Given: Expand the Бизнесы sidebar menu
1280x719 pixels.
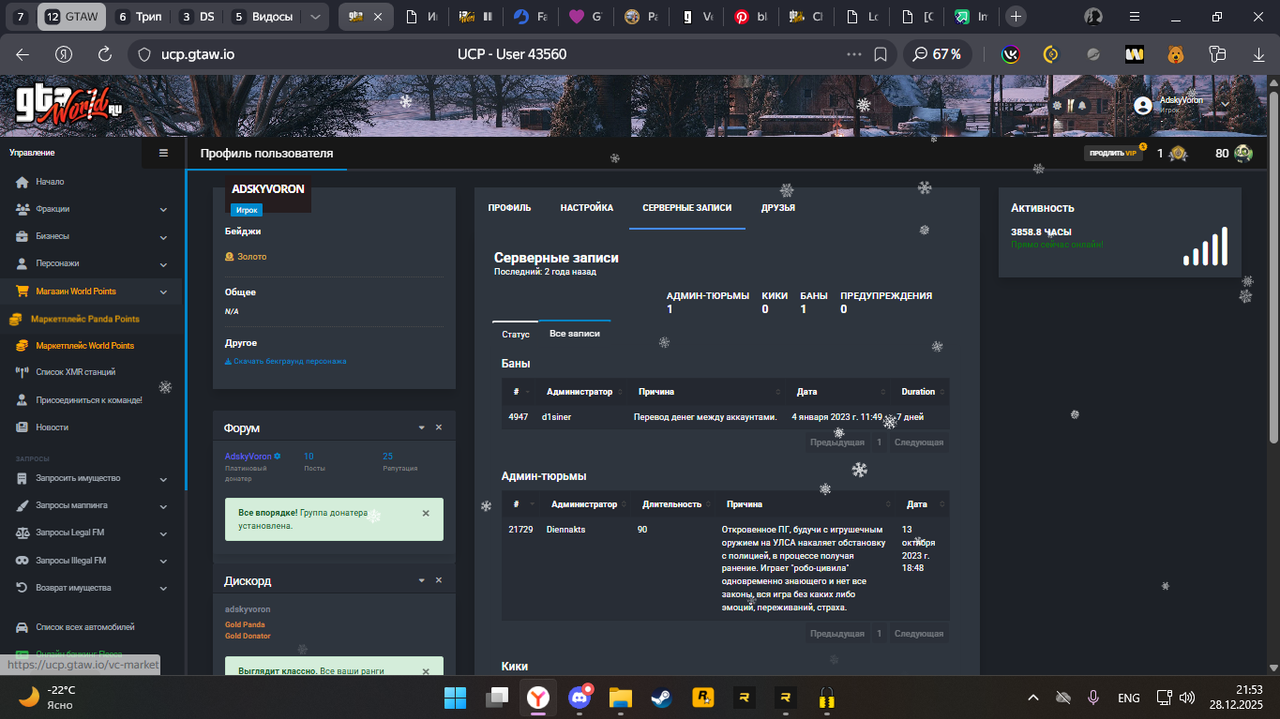Looking at the screenshot, I should click(92, 236).
